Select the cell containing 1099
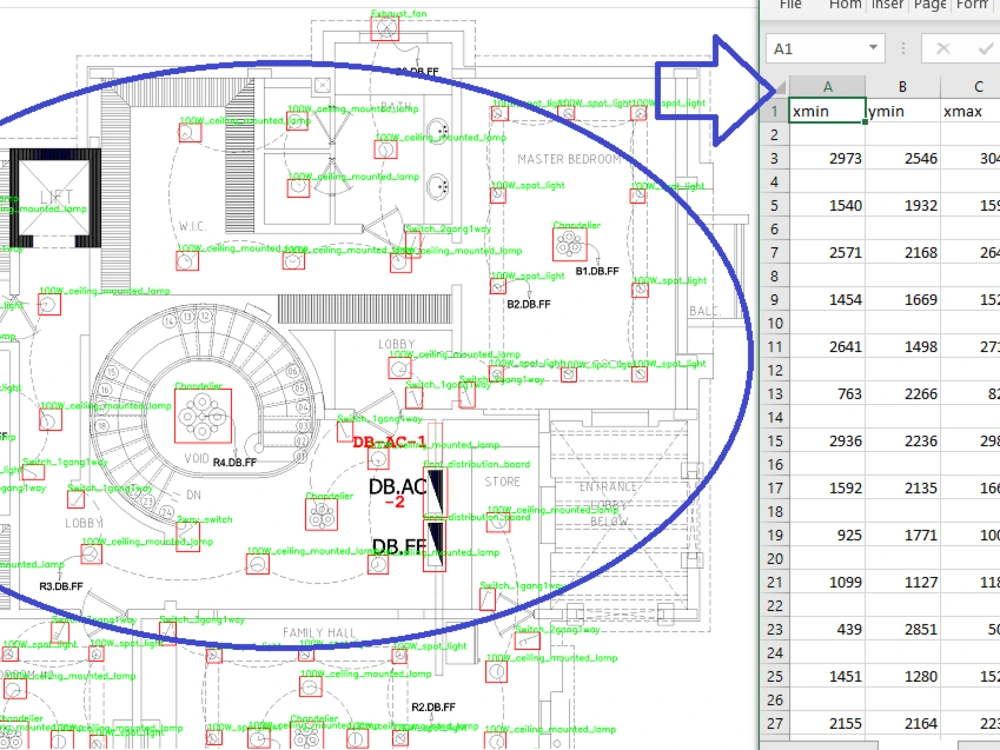The width and height of the screenshot is (1000, 750). (x=827, y=582)
